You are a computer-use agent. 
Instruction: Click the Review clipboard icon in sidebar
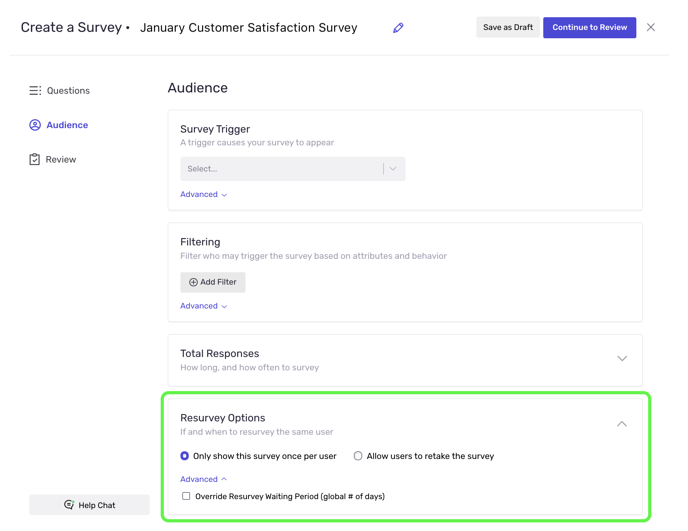tap(35, 159)
